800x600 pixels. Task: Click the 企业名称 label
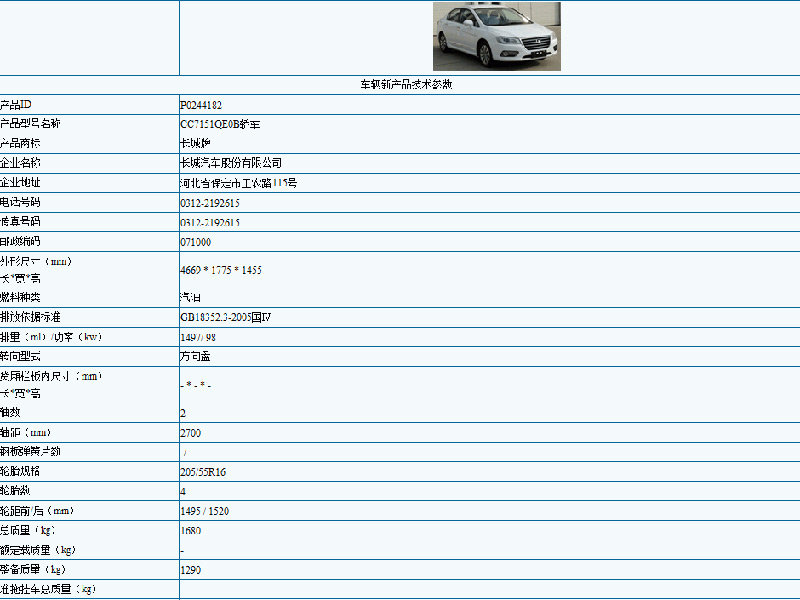click(20, 163)
